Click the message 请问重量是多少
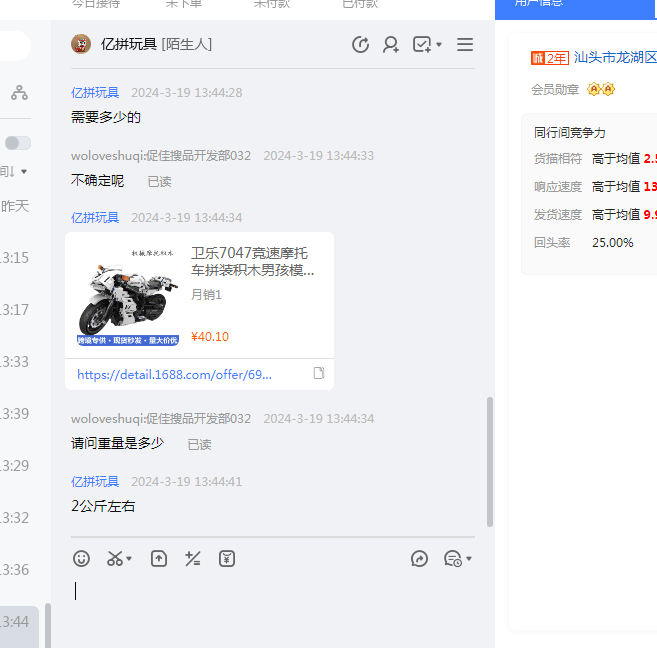Image resolution: width=657 pixels, height=648 pixels. click(x=117, y=443)
